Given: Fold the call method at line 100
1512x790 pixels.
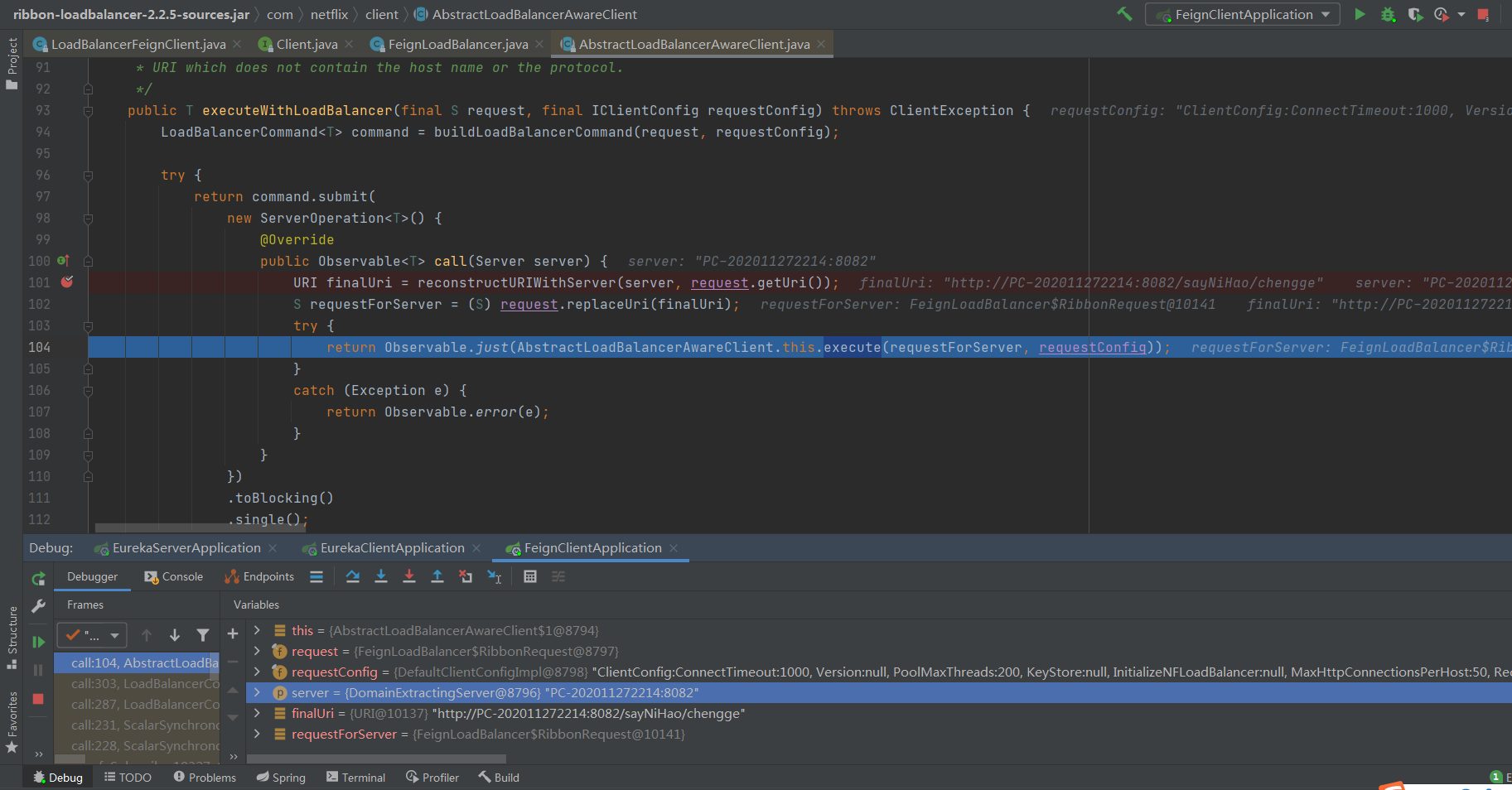Looking at the screenshot, I should coord(88,261).
